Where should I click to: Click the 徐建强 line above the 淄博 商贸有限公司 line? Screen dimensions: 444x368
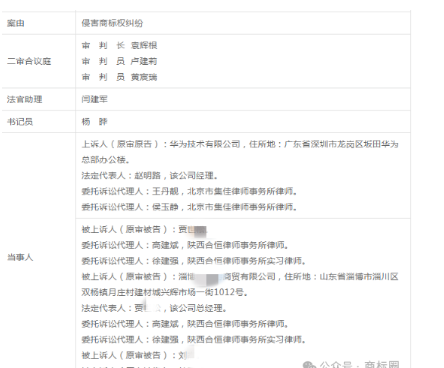coord(194,261)
